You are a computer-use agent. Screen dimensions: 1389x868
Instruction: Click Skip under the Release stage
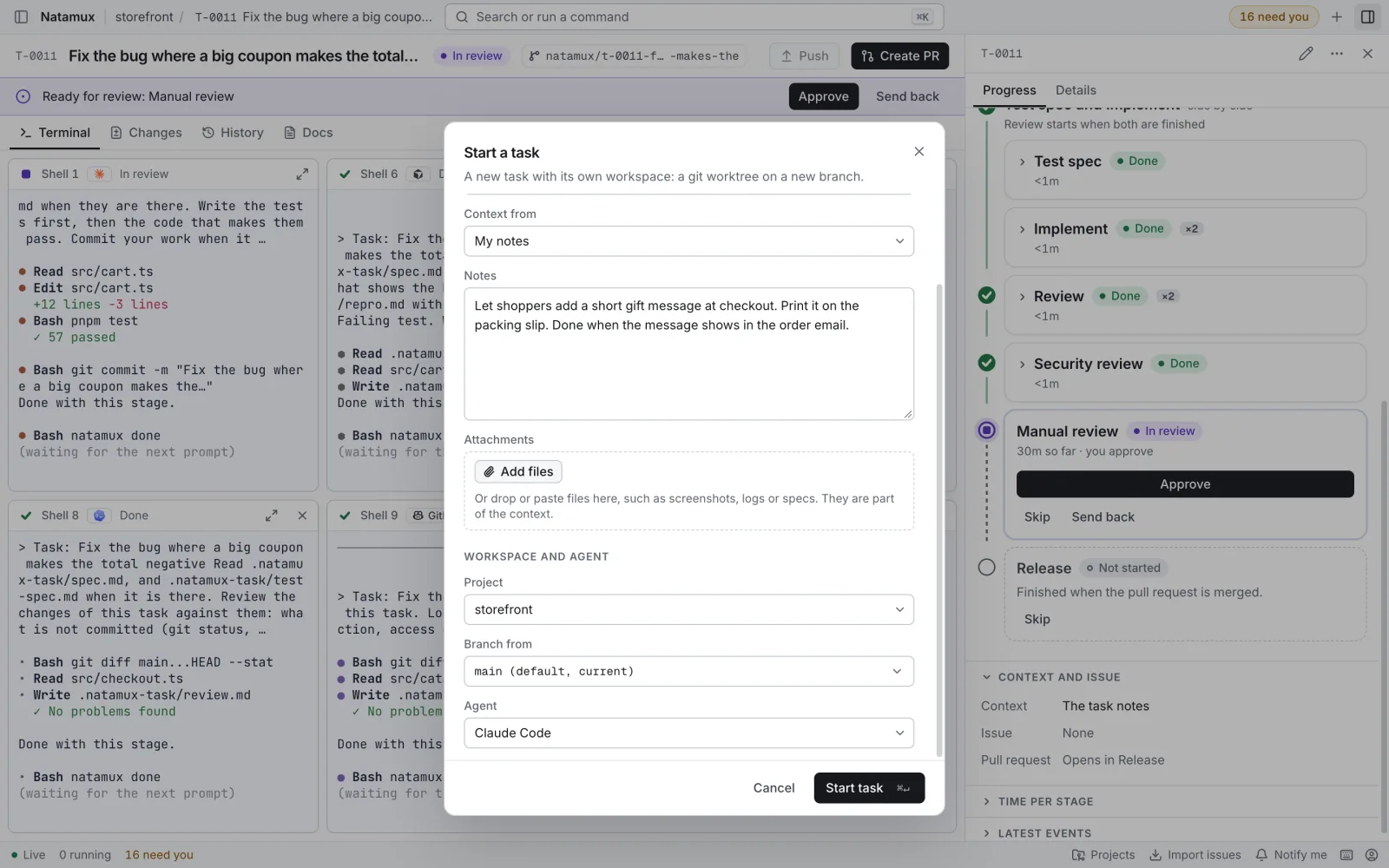(x=1037, y=620)
